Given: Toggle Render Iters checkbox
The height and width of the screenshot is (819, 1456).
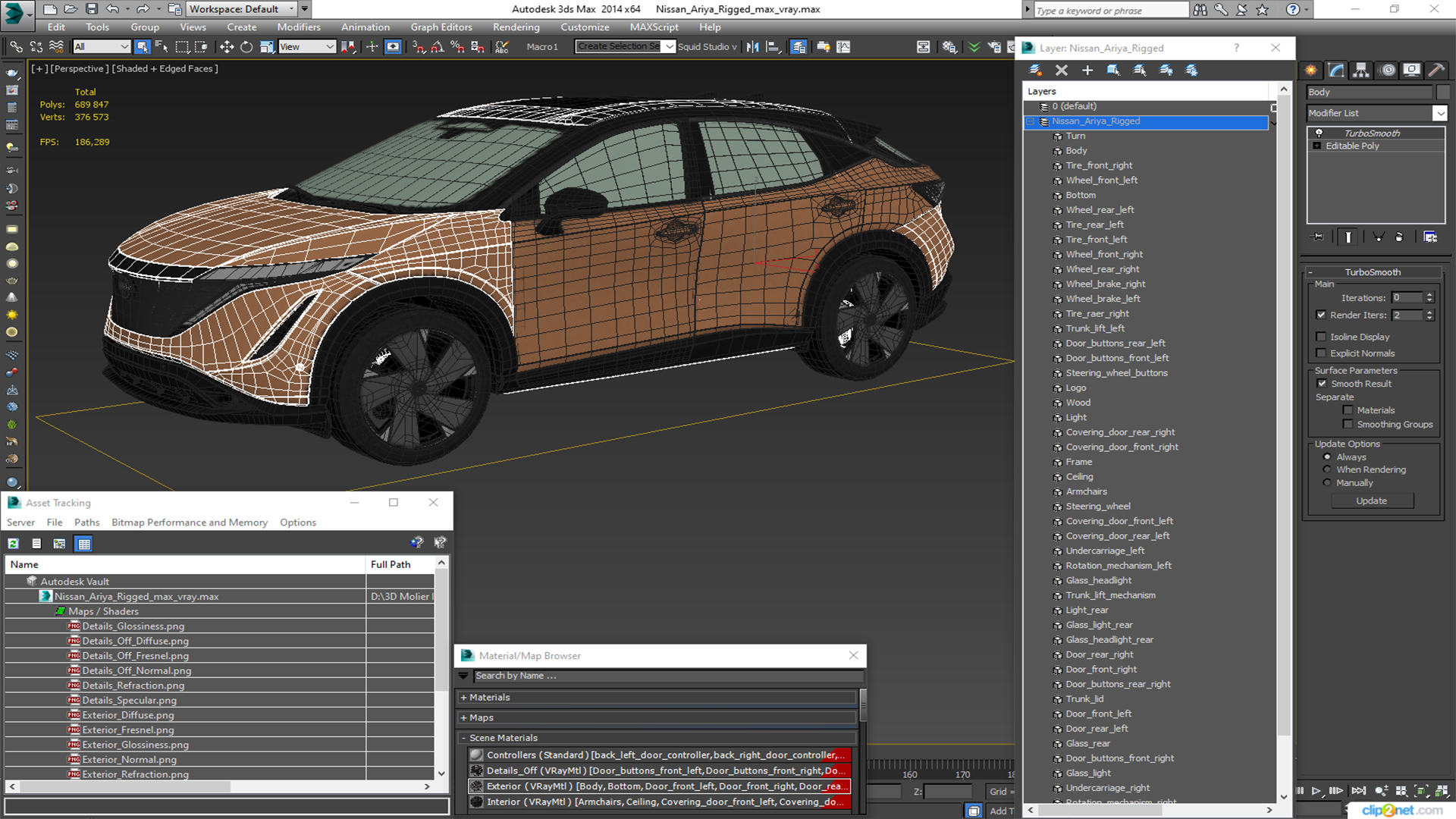Looking at the screenshot, I should pos(1321,315).
